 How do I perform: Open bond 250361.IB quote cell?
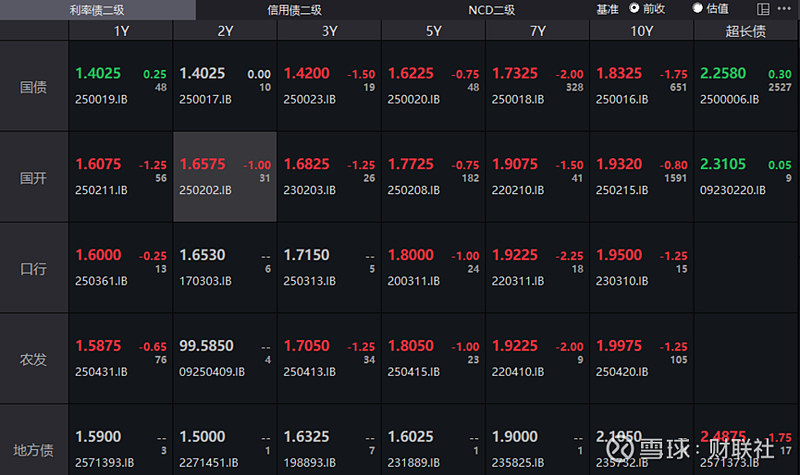(121, 268)
